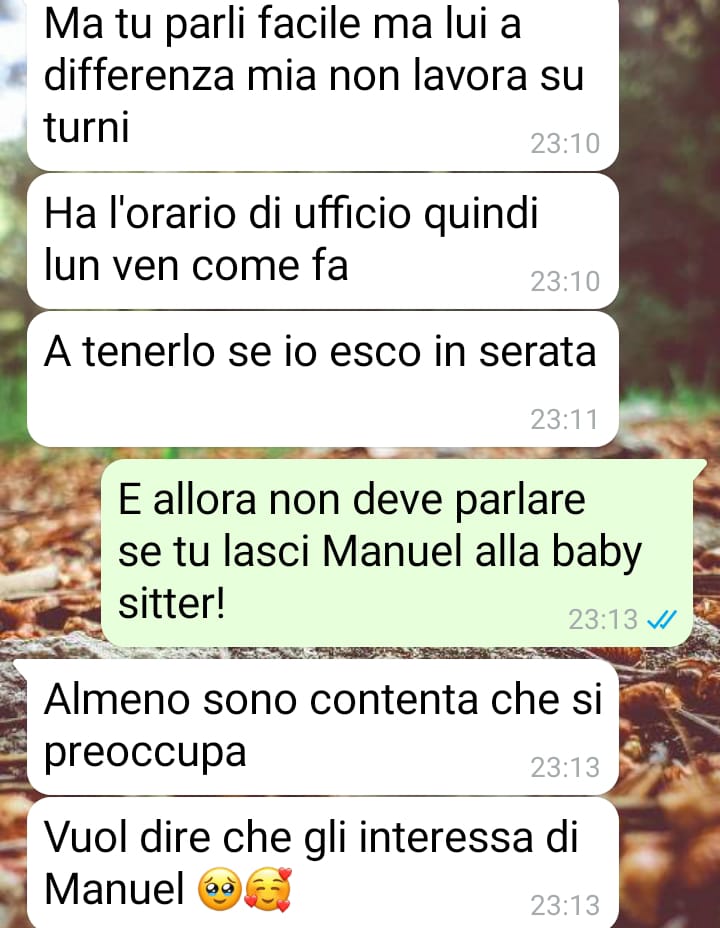Tap the 23:13 timestamp on the last message
Viewport: 720px width, 928px height.
point(565,905)
